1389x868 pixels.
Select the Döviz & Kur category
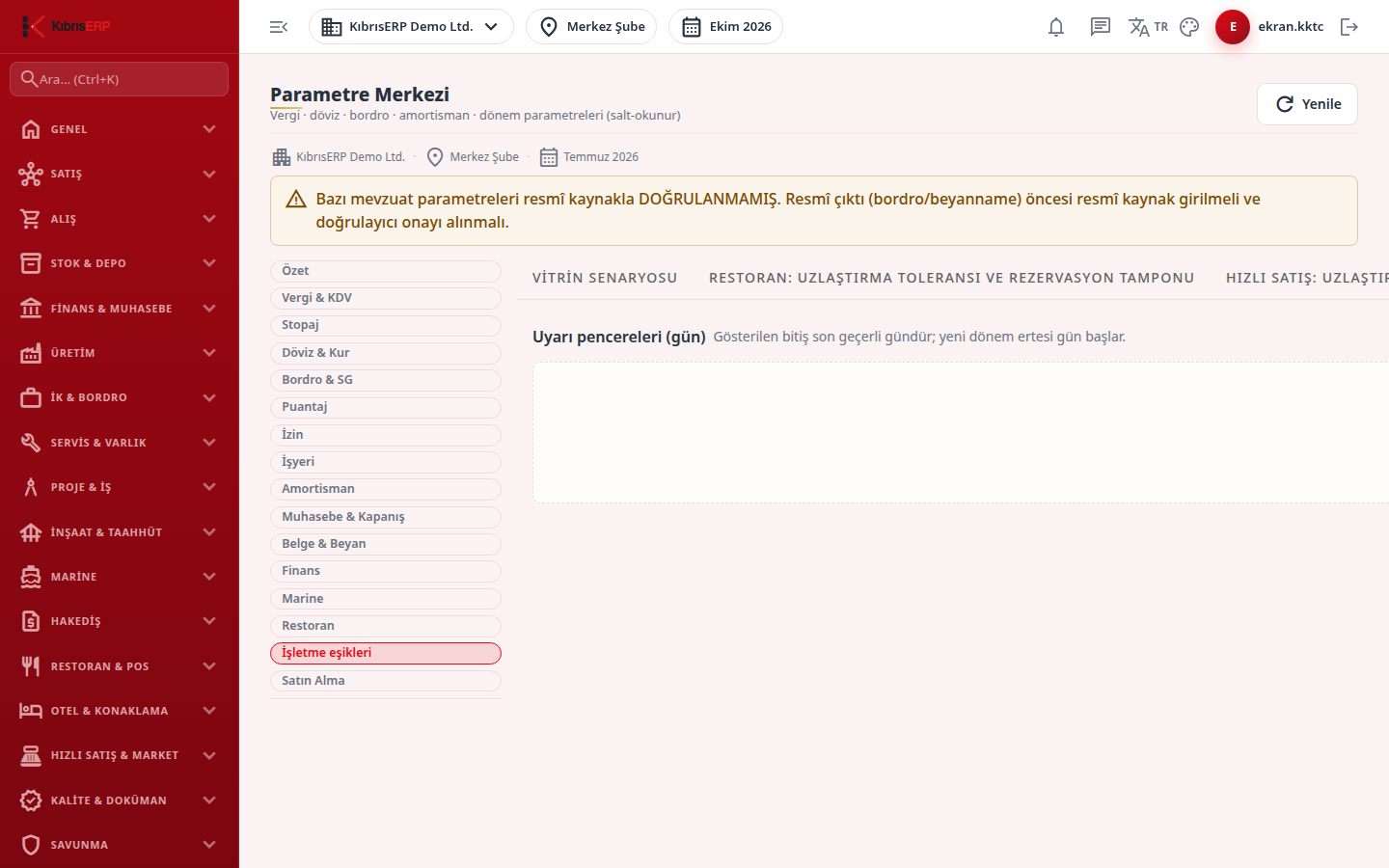[x=386, y=353]
